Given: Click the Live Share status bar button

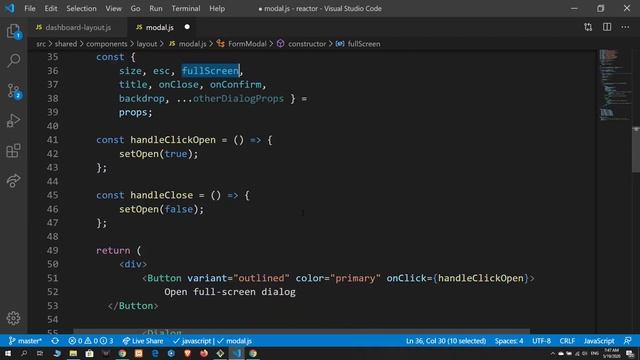Looking at the screenshot, I should 143,341.
